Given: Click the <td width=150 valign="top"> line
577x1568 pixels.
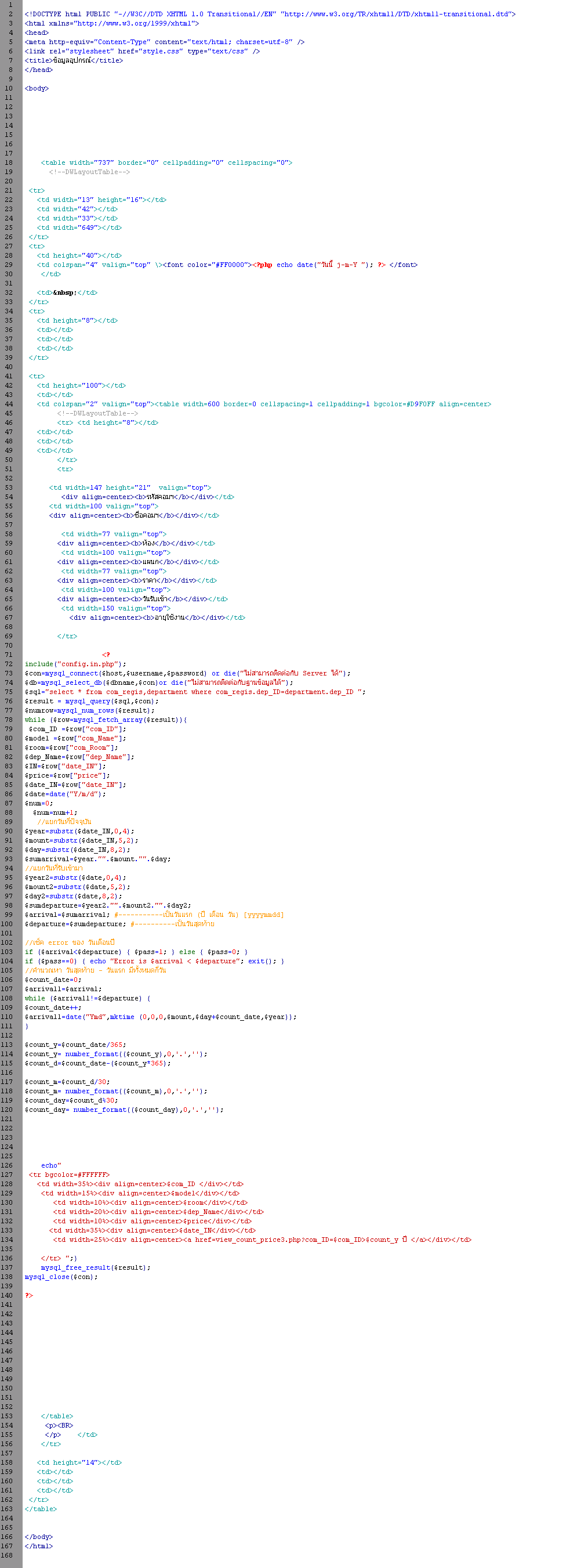Looking at the screenshot, I should [115, 608].
